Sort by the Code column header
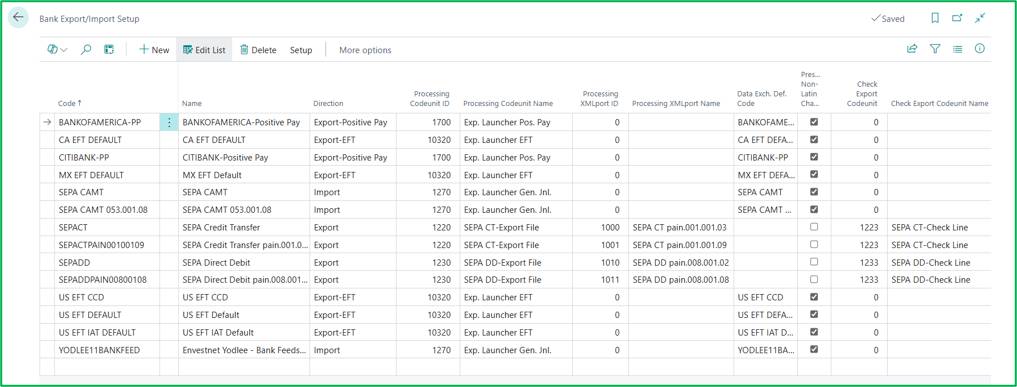The image size is (1017, 387). pos(70,103)
